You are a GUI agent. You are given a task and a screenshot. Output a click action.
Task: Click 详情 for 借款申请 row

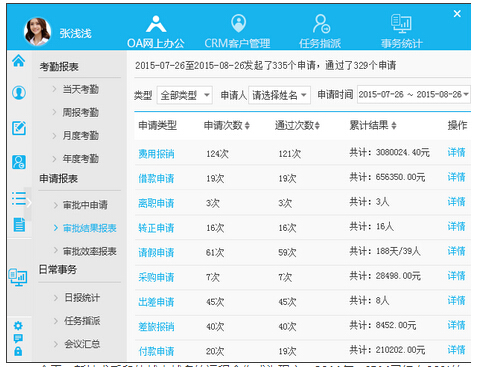pyautogui.click(x=456, y=177)
